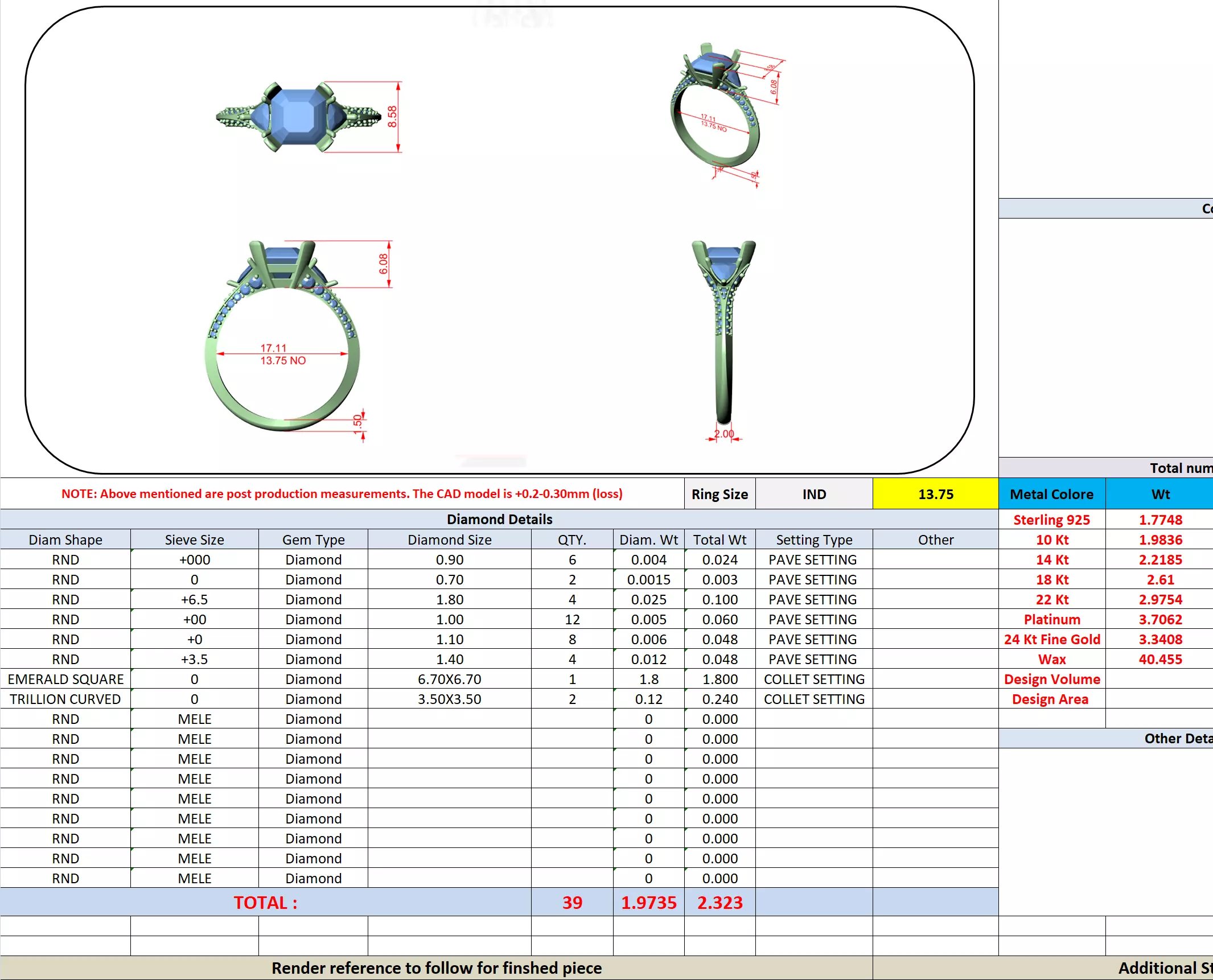Select the Metal Colore header cell
The image size is (1213, 980).
[x=1051, y=494]
